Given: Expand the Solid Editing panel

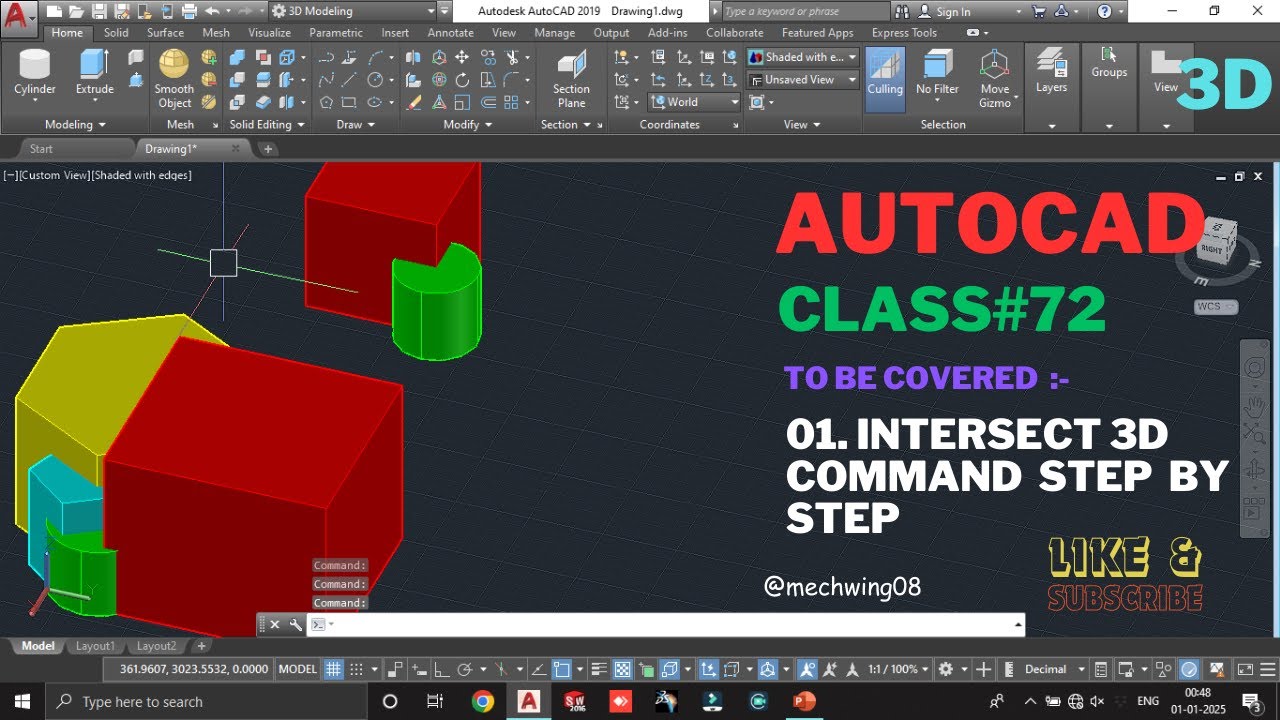Looking at the screenshot, I should click(x=266, y=124).
